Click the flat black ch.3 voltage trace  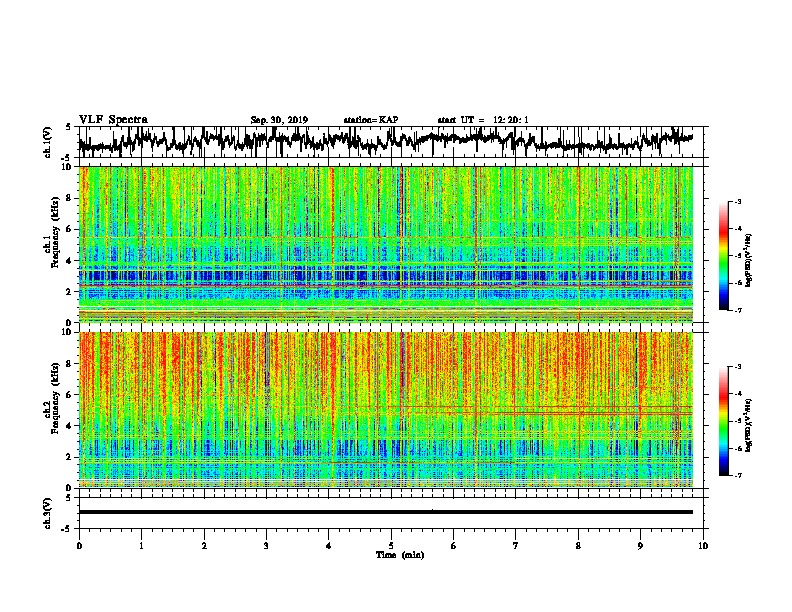(x=386, y=512)
